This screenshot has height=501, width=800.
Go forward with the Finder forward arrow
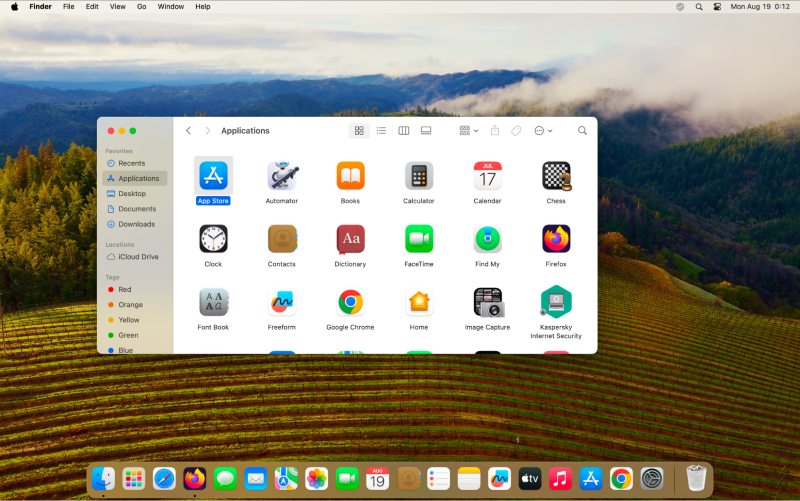pyautogui.click(x=208, y=131)
